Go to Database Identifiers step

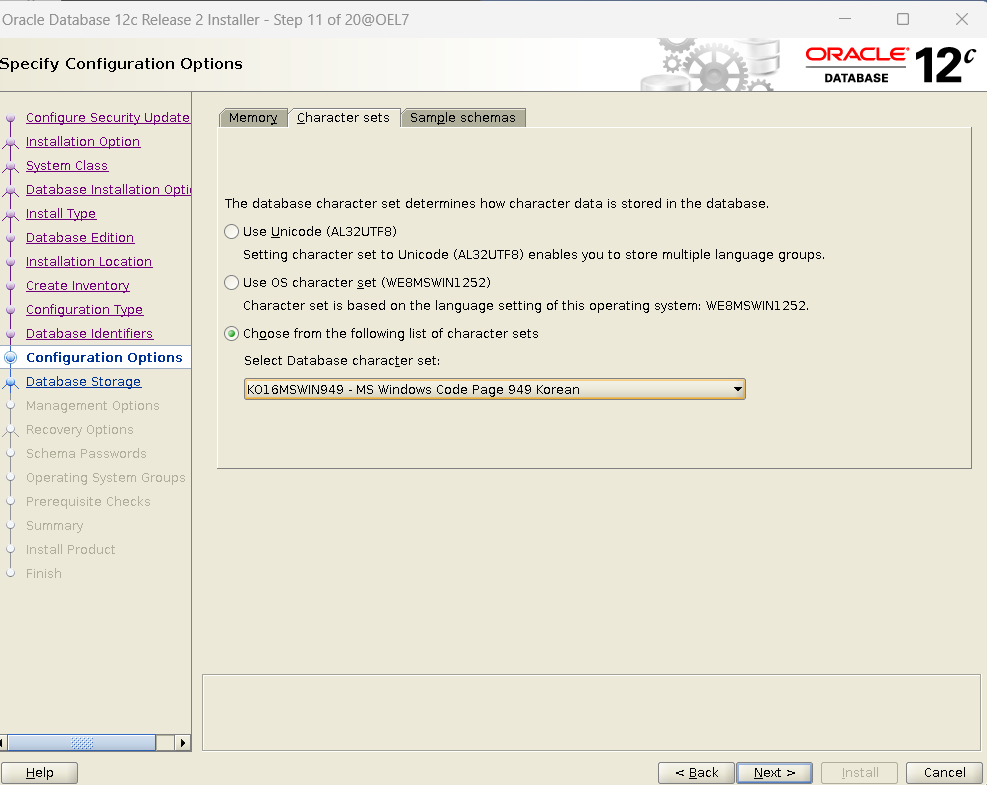coord(89,333)
